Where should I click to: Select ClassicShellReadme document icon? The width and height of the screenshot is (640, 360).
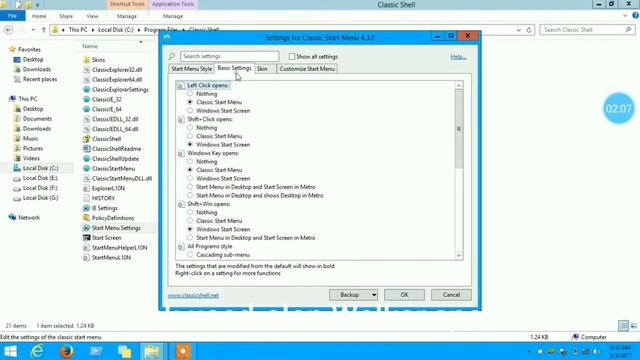click(86, 149)
